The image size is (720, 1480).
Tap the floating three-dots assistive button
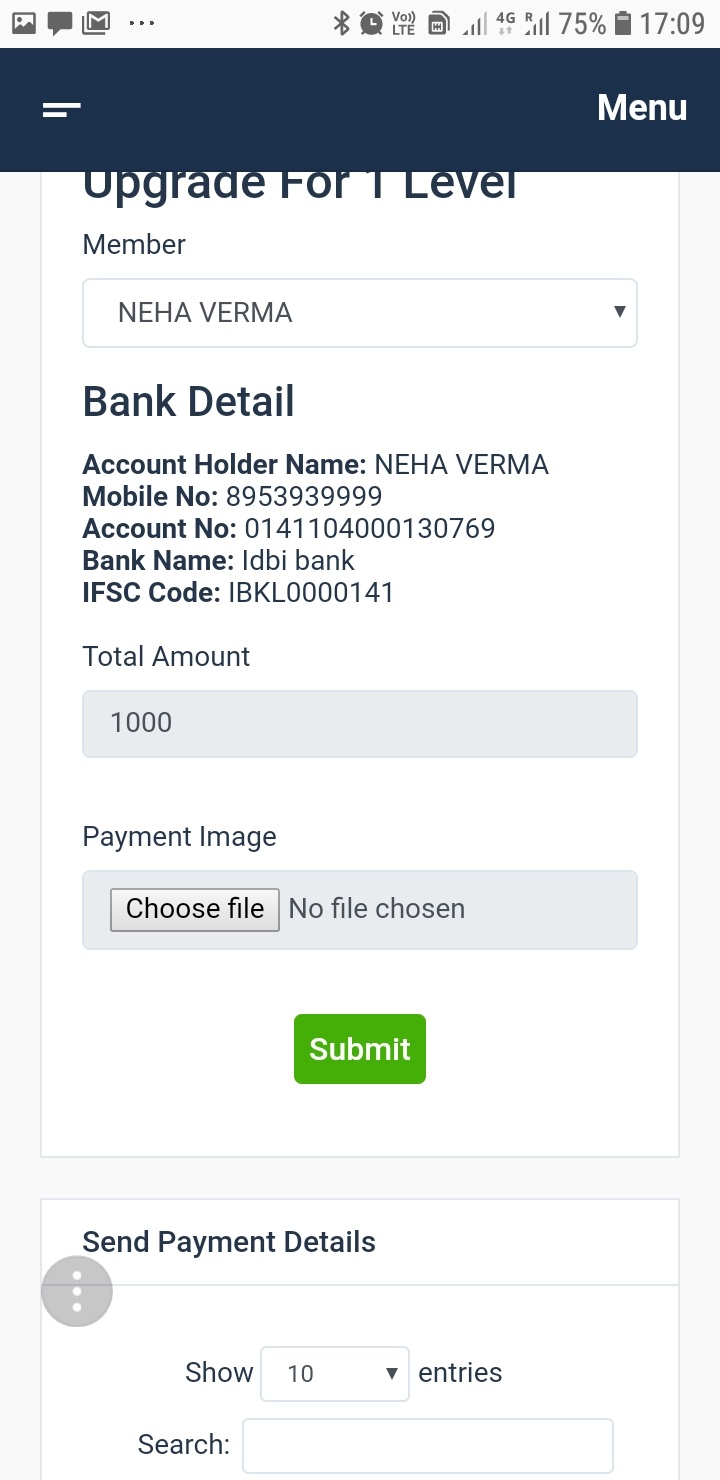77,1291
